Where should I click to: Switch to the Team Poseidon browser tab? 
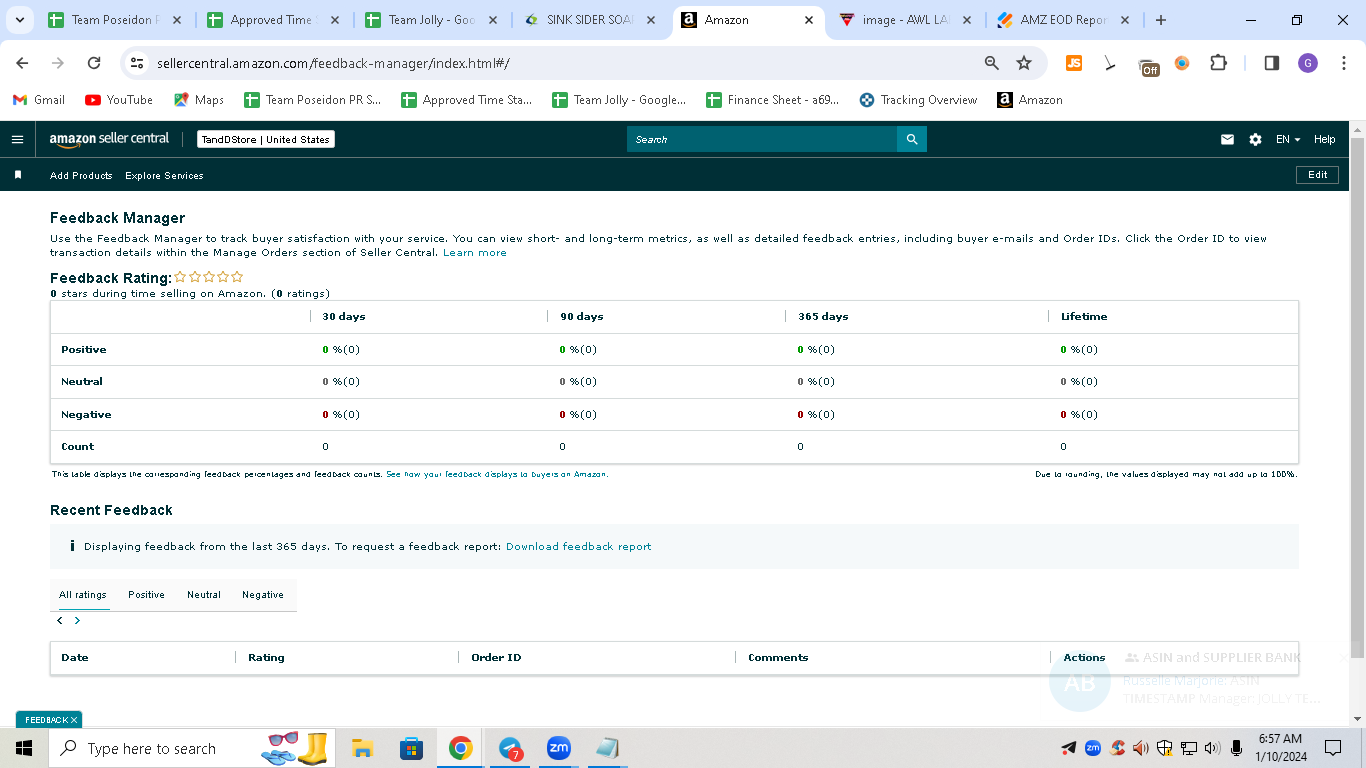pos(114,20)
